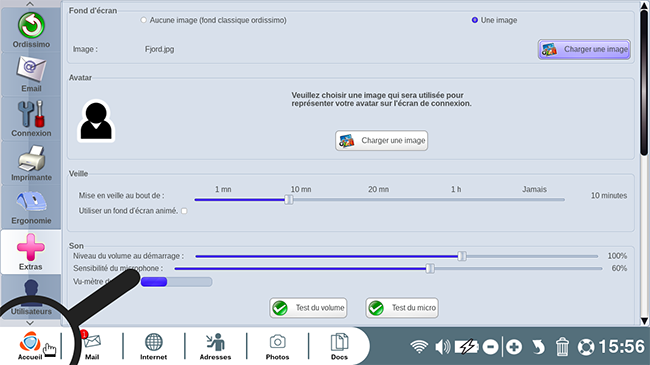Open Docs app from the bottom bar
This screenshot has width=650, height=365.
[339, 346]
